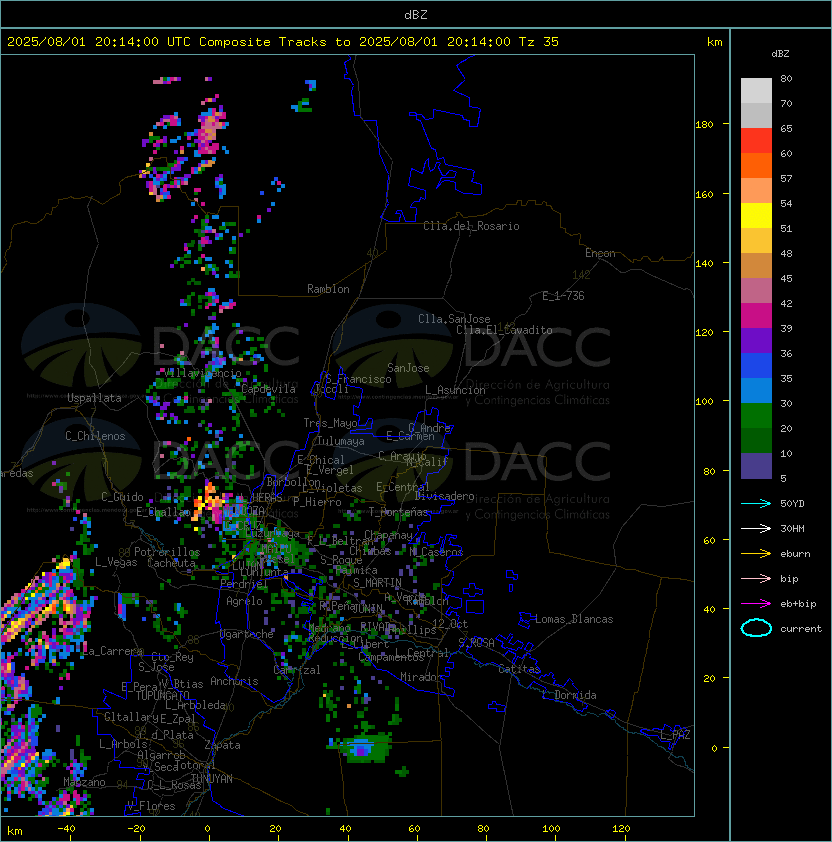
Task: Click the 'S_Francisco' place label
Action: (358, 379)
